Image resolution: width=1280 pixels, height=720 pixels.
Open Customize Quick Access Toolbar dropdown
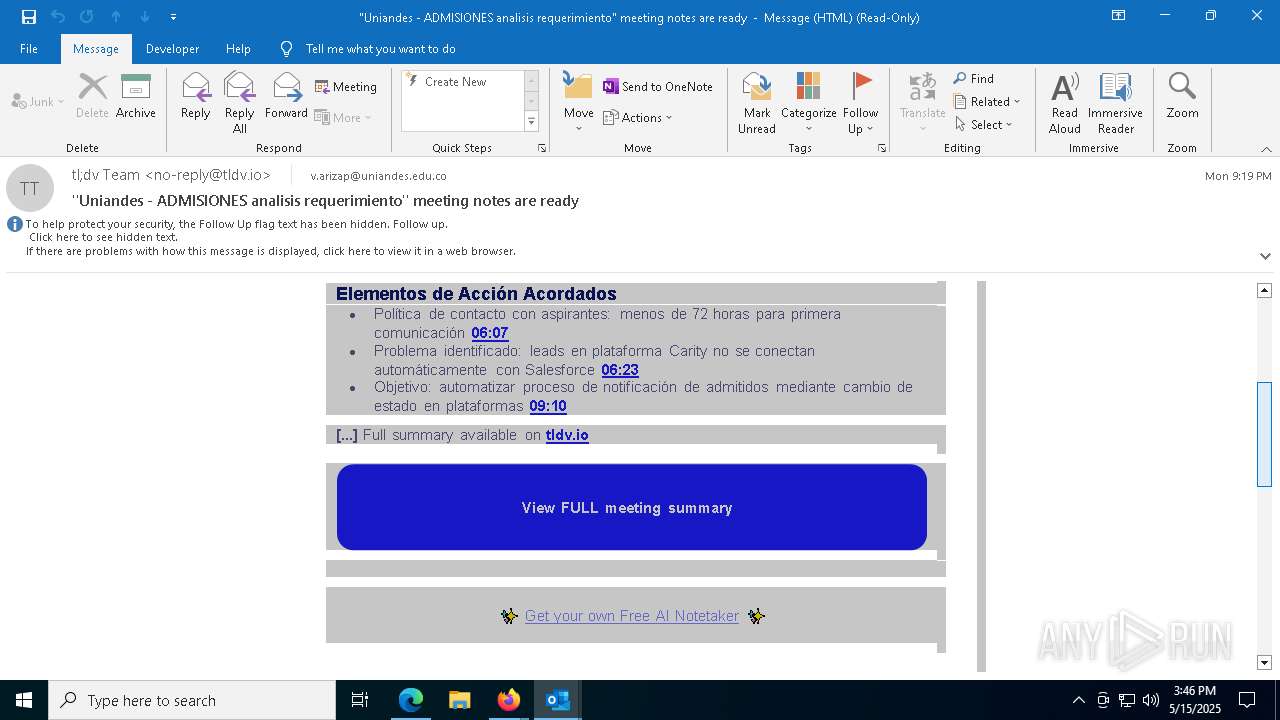click(173, 17)
